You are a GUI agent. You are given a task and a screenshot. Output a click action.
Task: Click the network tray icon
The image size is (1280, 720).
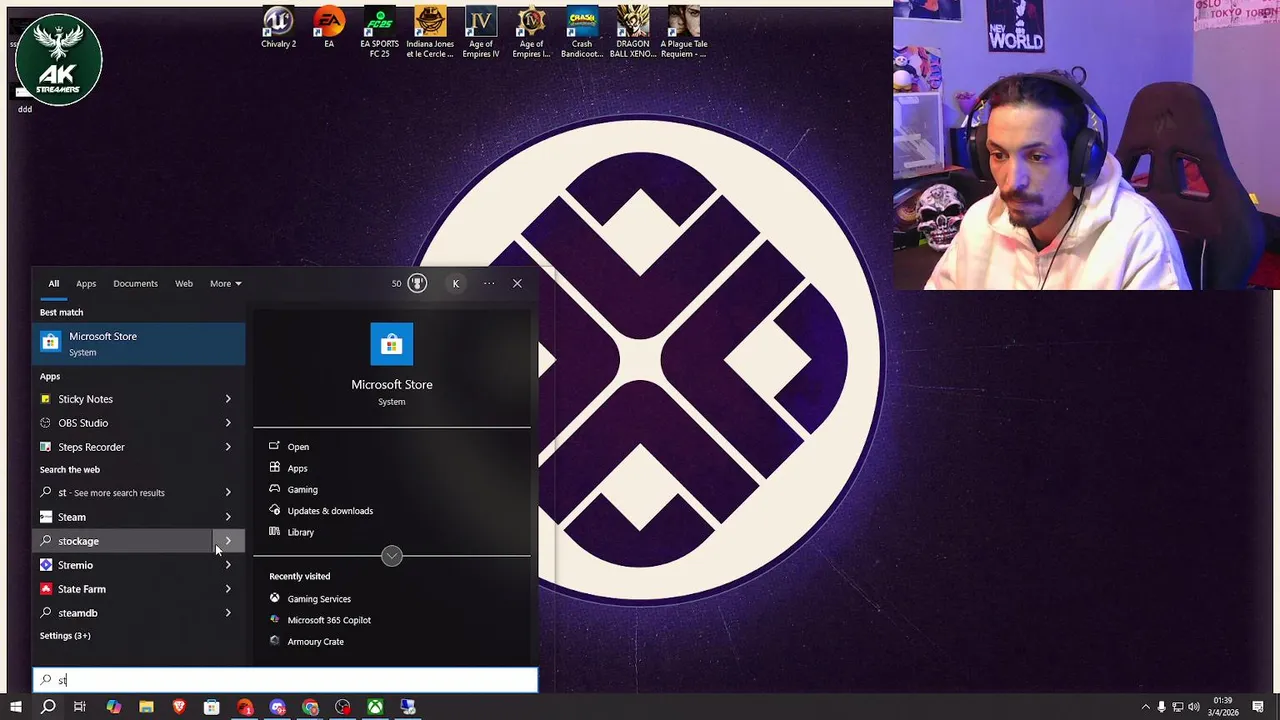point(1179,707)
